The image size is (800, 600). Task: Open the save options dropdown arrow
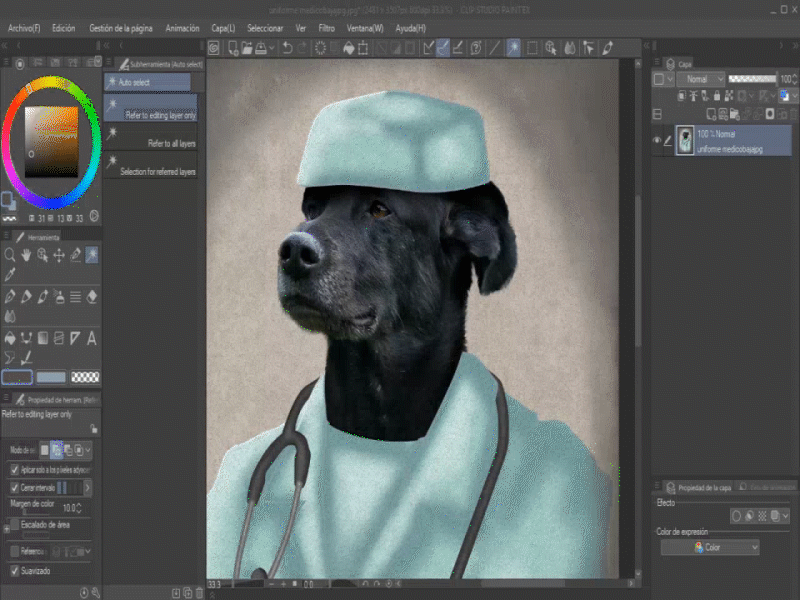[x=271, y=48]
